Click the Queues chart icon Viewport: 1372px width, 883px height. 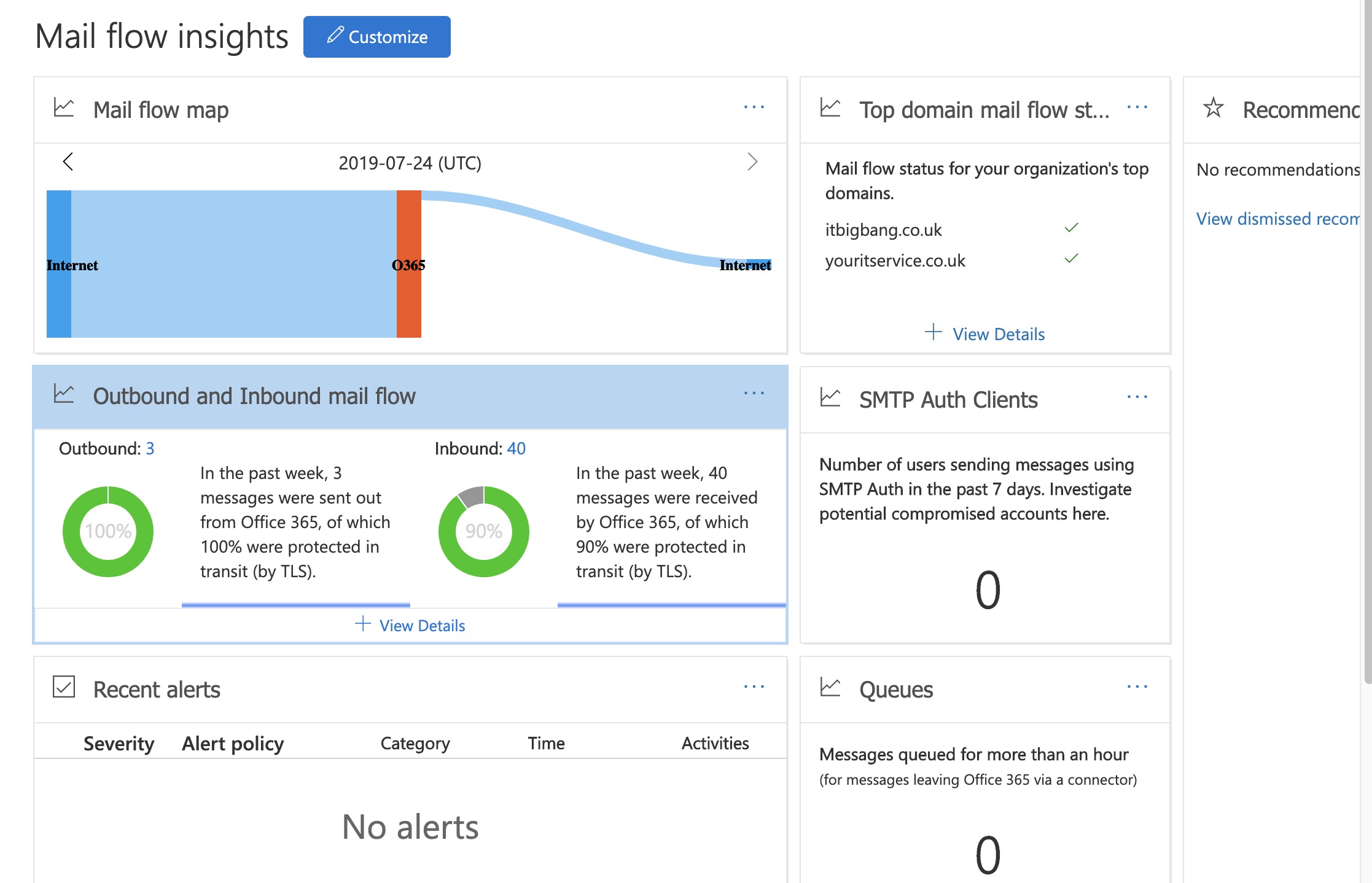coord(830,687)
